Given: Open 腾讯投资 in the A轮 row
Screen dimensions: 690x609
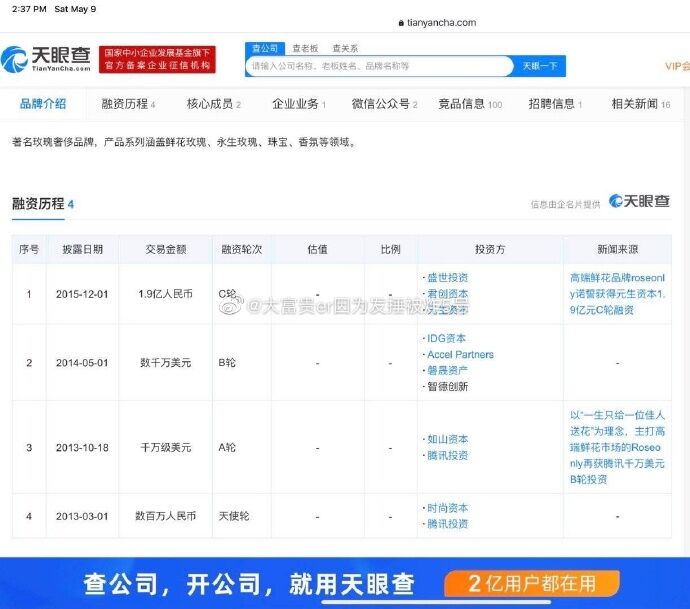Looking at the screenshot, I should pos(448,455).
